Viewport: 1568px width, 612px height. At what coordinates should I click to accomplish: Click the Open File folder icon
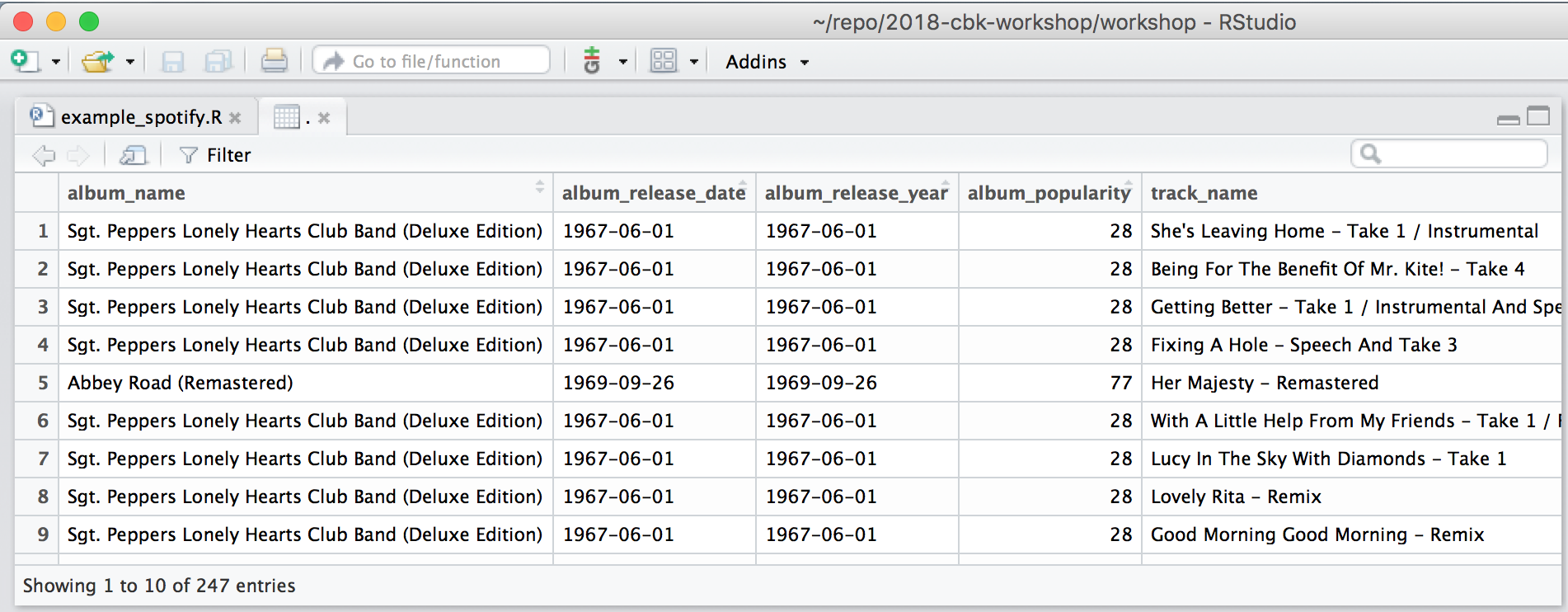point(97,61)
